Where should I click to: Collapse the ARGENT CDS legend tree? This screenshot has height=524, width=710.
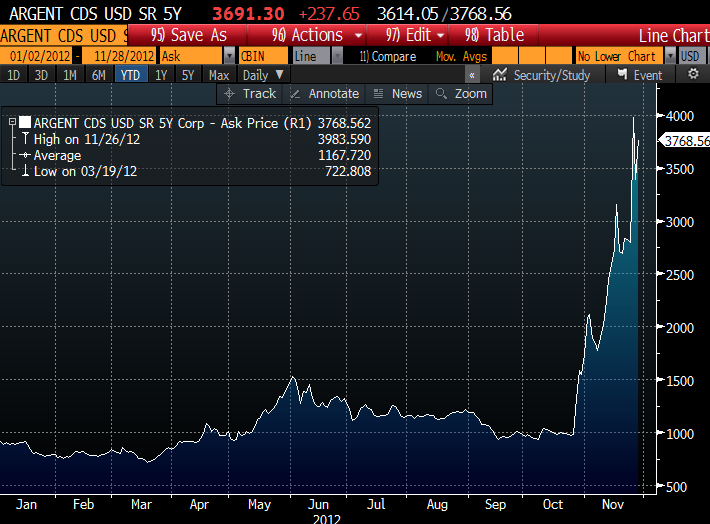[x=12, y=122]
